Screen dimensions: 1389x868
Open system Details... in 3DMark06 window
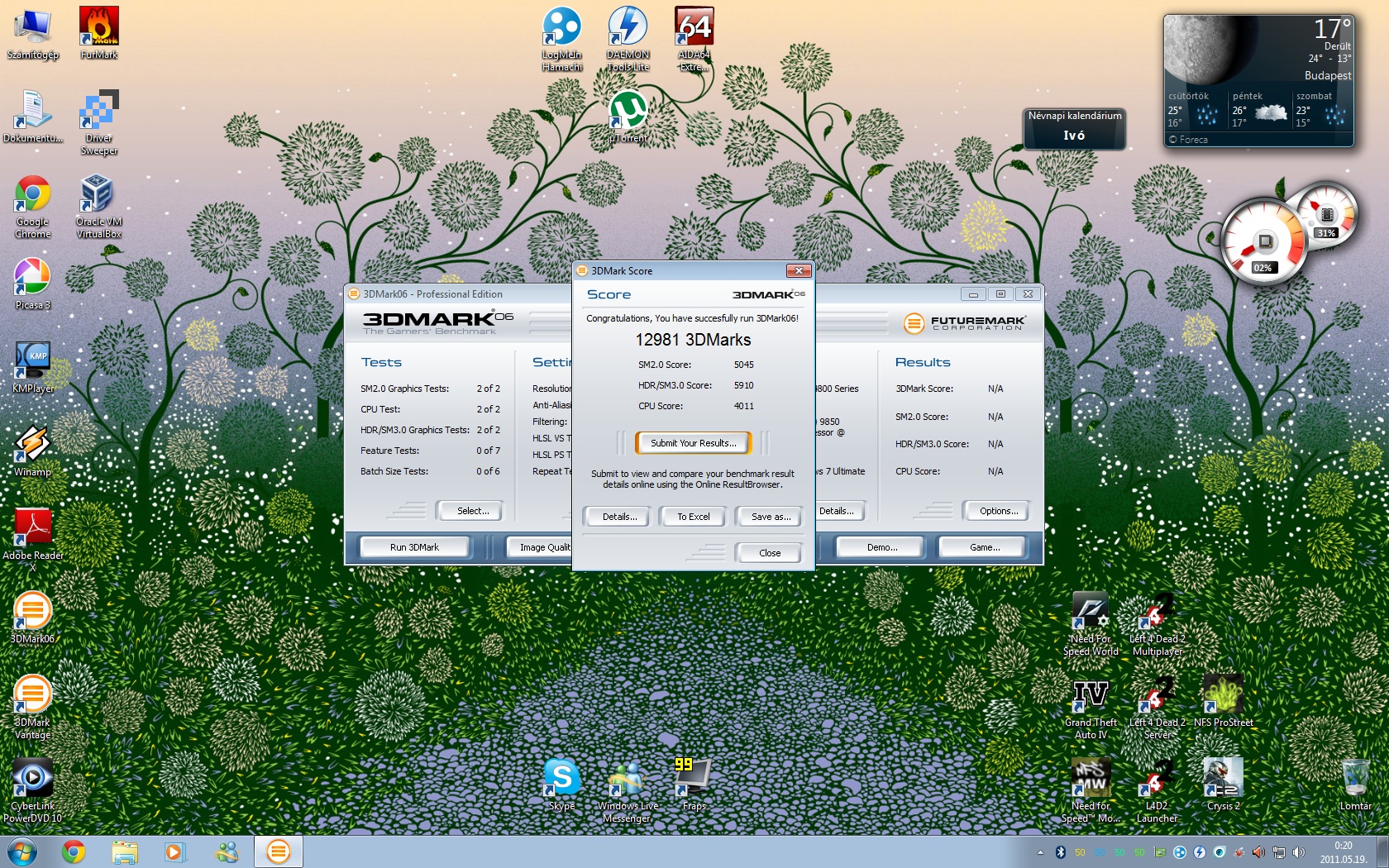click(840, 511)
